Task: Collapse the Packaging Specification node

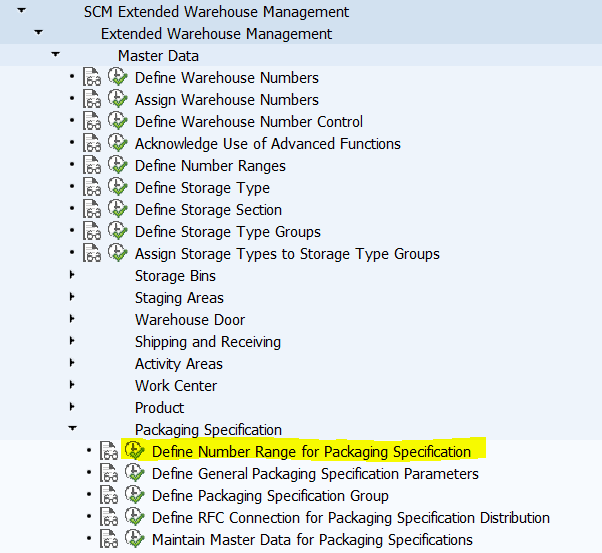Action: point(72,428)
